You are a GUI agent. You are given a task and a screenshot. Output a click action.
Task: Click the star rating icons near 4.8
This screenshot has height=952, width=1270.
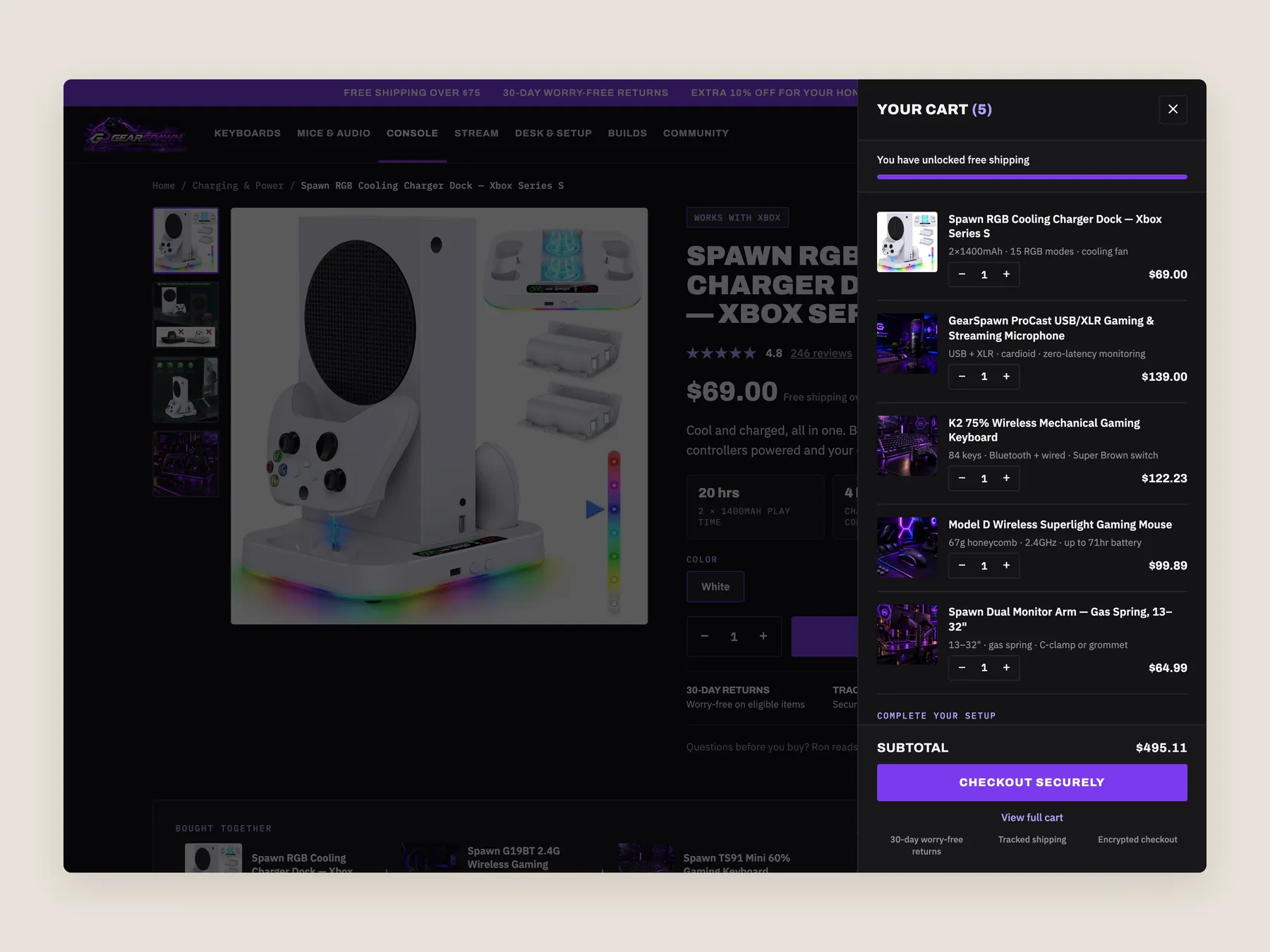(721, 353)
